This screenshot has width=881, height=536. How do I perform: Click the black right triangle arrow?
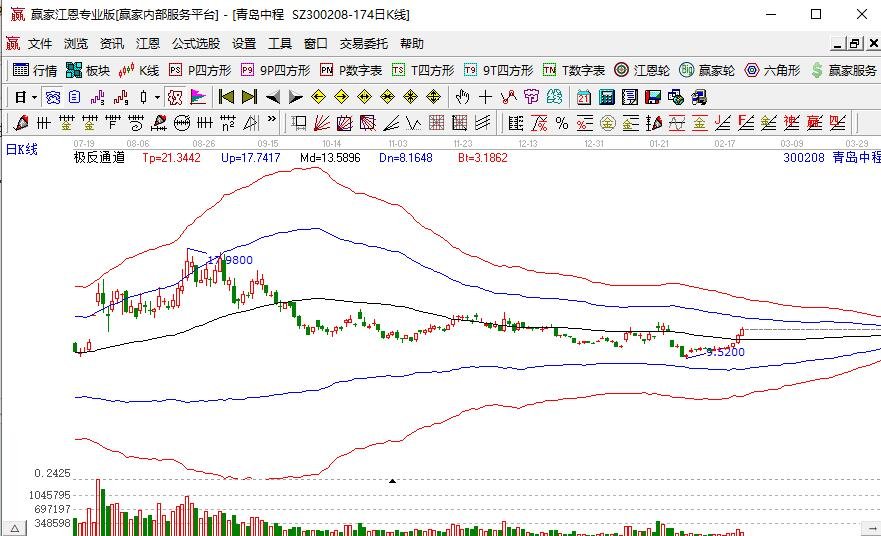(x=296, y=98)
